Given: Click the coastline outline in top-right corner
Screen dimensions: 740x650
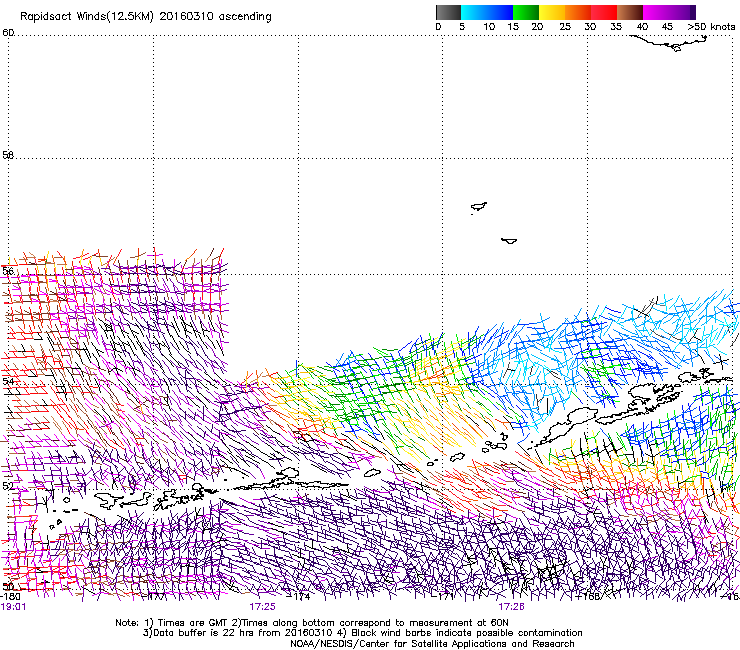Looking at the screenshot, I should 670,43.
